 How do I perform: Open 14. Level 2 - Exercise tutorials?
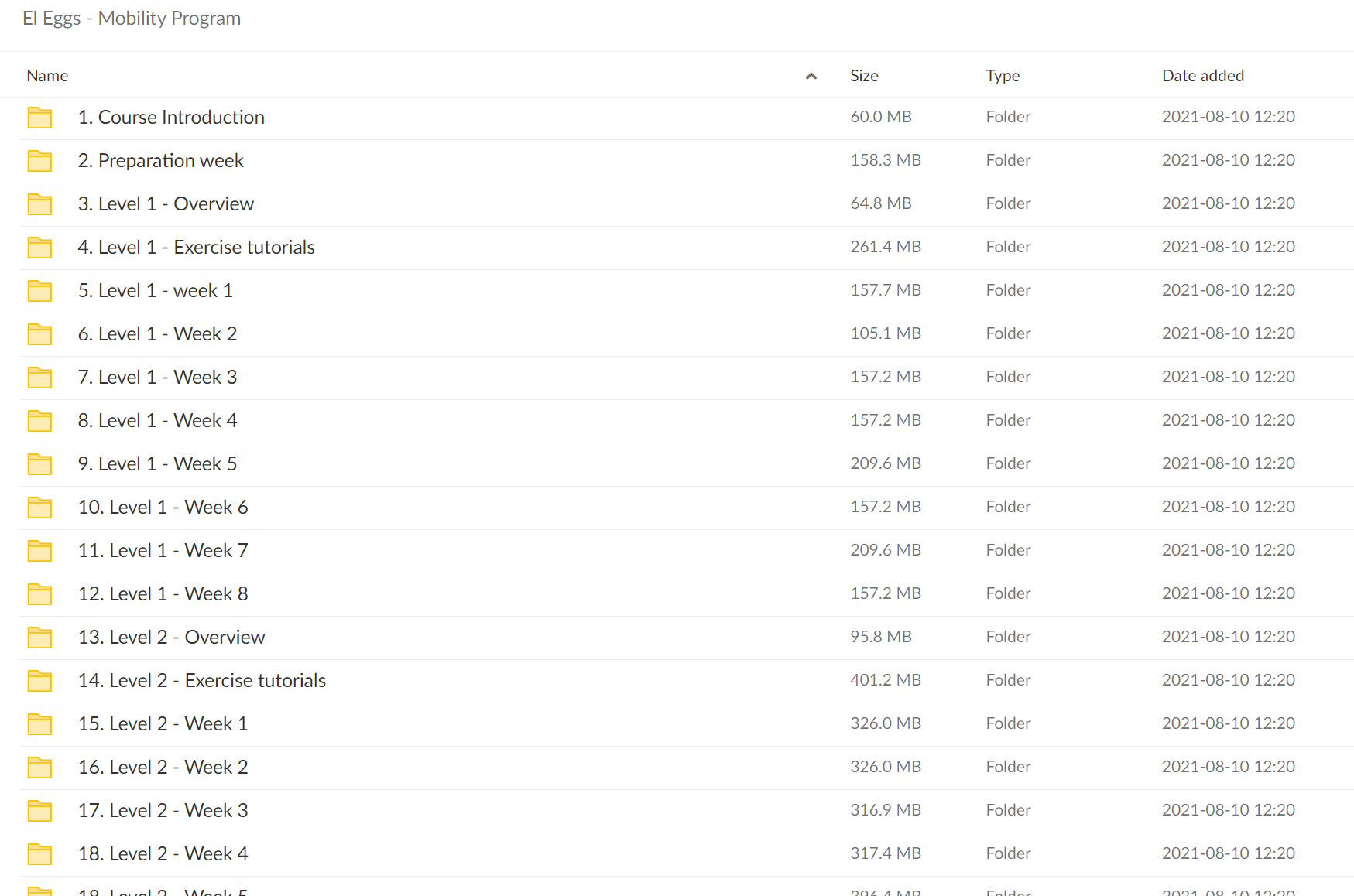pos(202,680)
